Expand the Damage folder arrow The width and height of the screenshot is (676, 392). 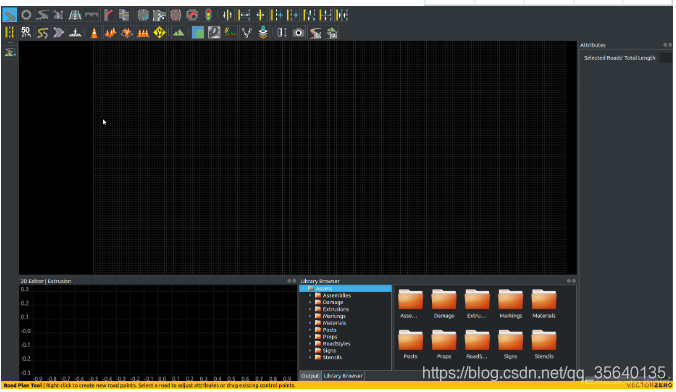(x=310, y=303)
